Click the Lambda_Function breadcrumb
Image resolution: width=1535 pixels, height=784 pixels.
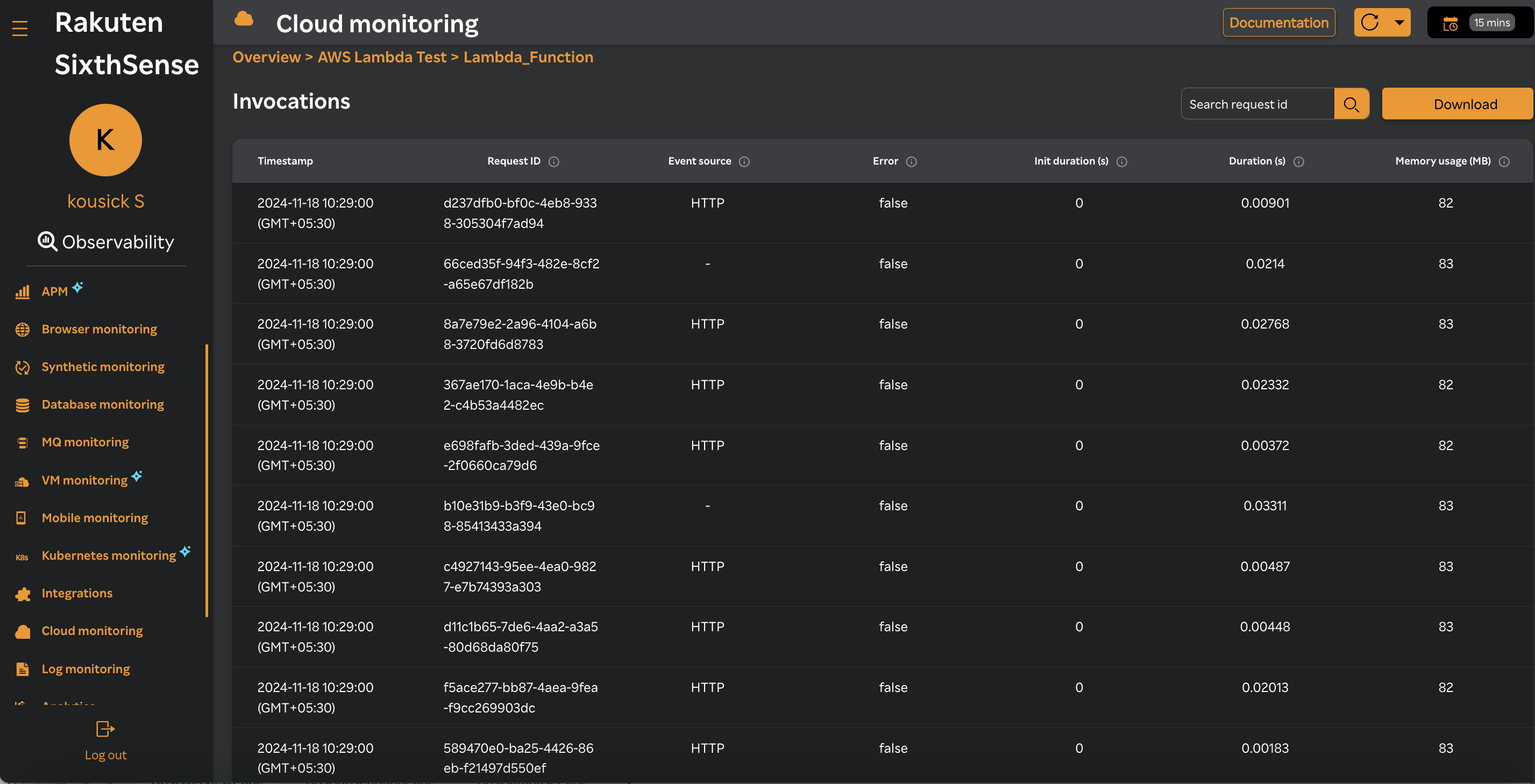coord(528,57)
